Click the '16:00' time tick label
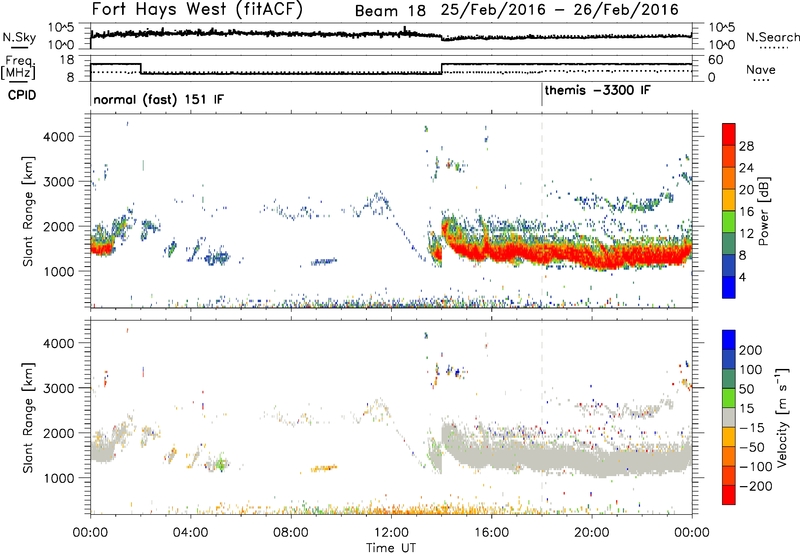 click(491, 533)
